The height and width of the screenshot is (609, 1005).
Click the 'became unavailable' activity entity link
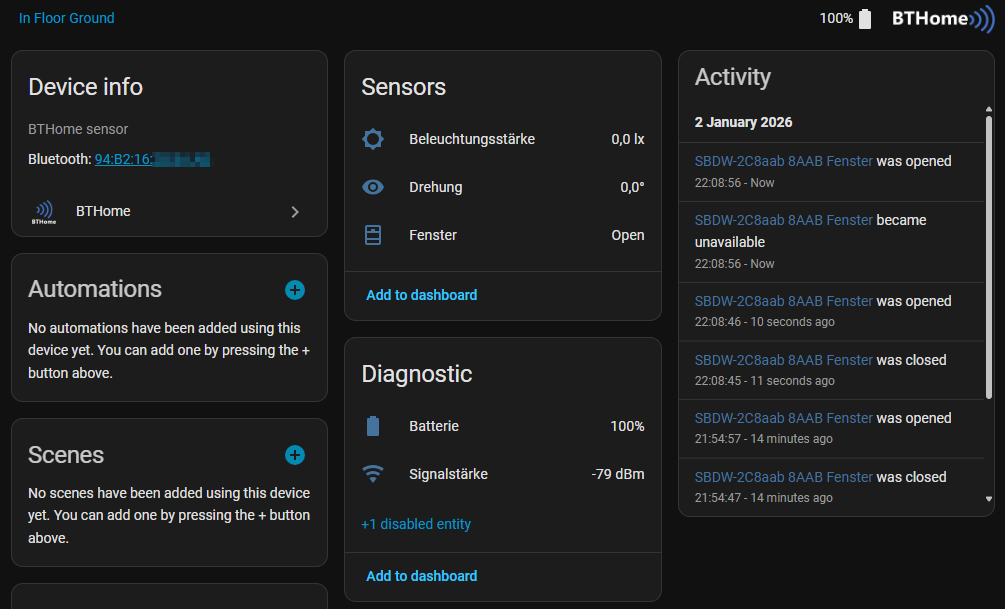click(x=783, y=220)
